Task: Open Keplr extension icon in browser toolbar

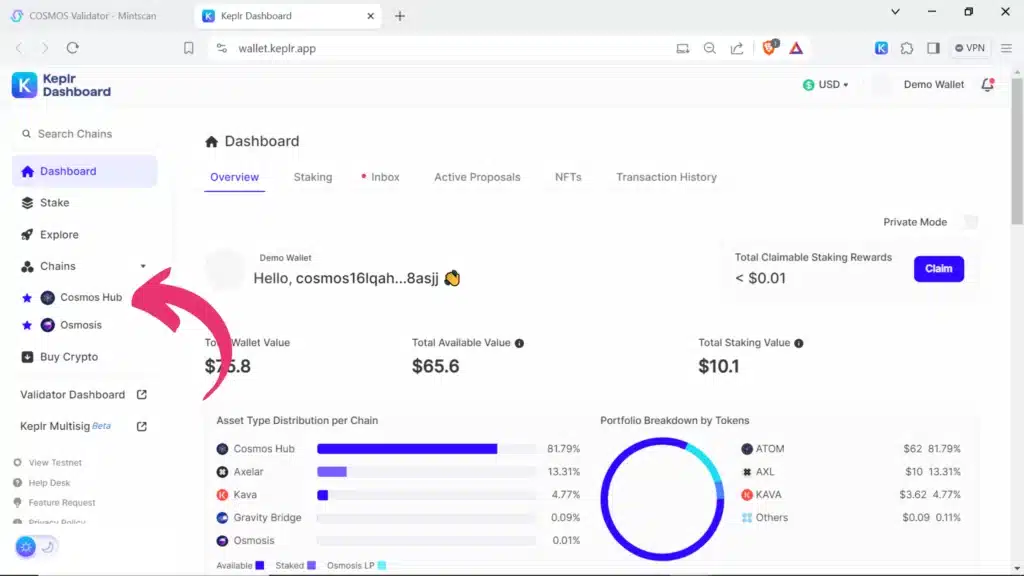Action: pos(881,48)
